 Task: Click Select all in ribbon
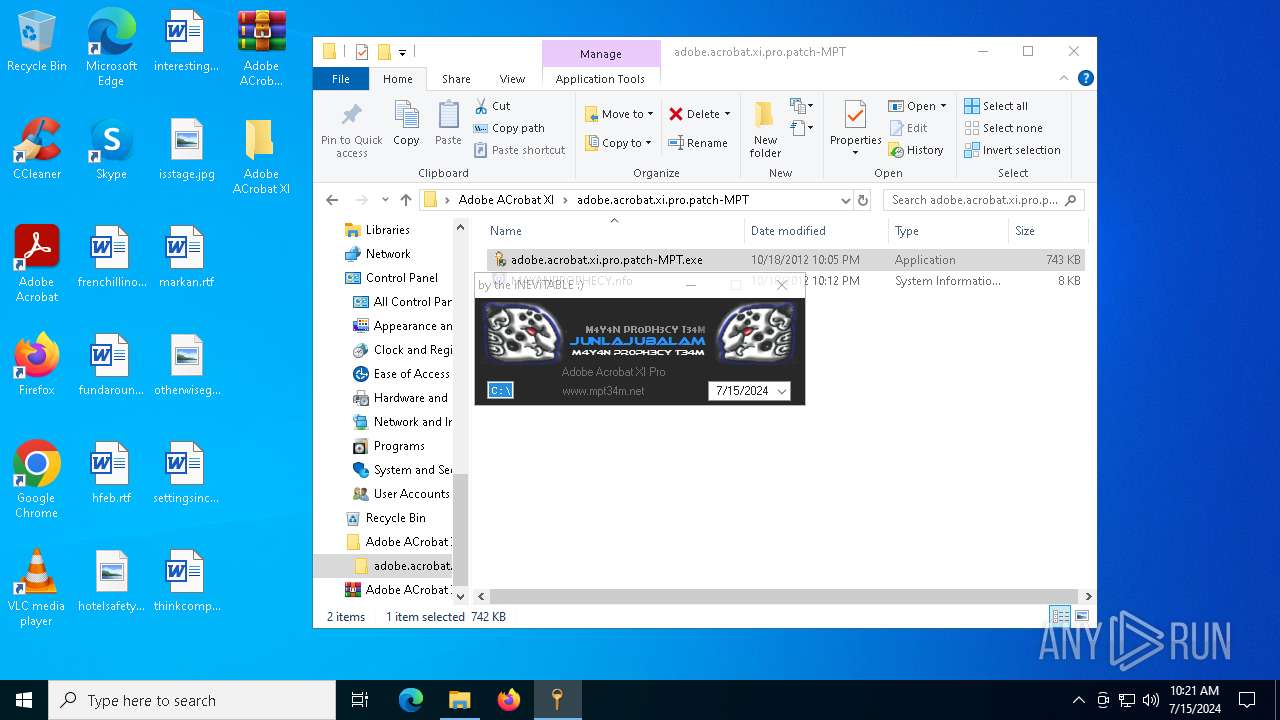pyautogui.click(x=996, y=106)
